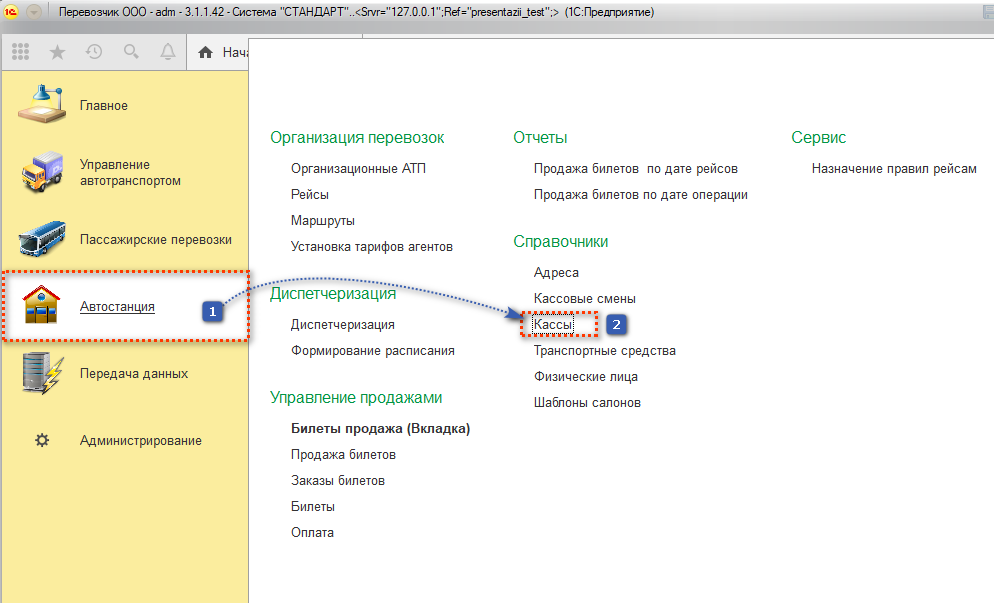This screenshot has height=603, width=994.
Task: Open Продажа билетов по дате рейсов report
Action: tap(635, 169)
